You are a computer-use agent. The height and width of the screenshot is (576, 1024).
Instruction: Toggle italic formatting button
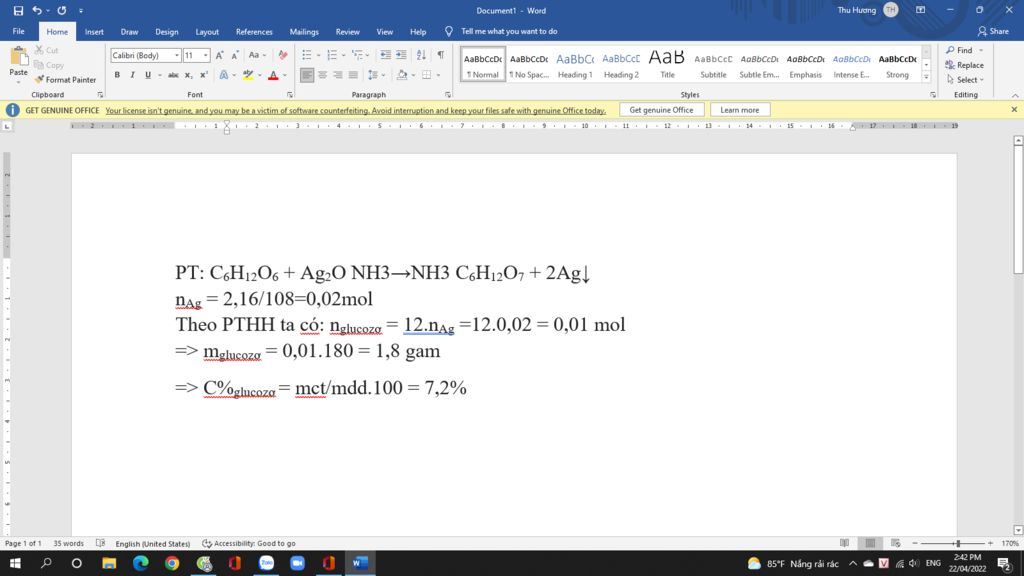(132, 75)
